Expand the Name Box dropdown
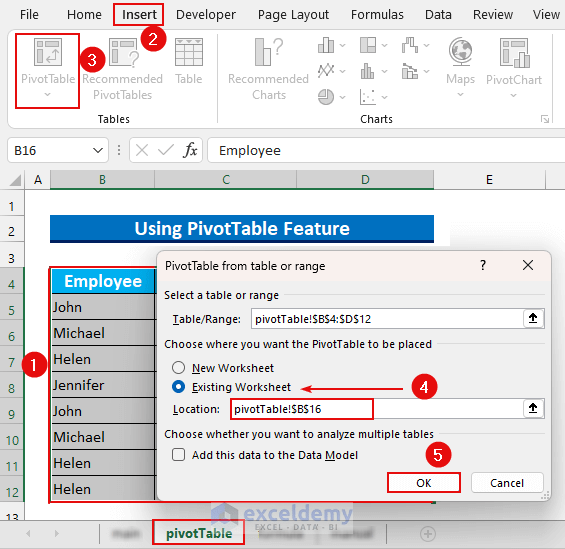Screen dimensions: 565x549 tap(98, 150)
